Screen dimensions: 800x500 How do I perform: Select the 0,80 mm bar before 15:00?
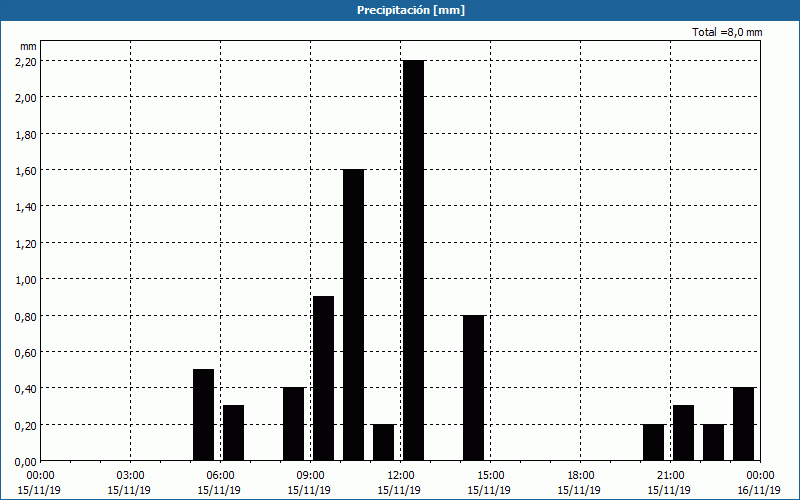click(x=473, y=388)
